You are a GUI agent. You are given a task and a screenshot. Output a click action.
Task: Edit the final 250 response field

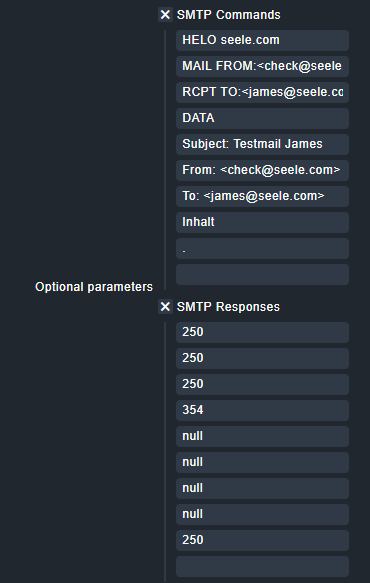(262, 540)
